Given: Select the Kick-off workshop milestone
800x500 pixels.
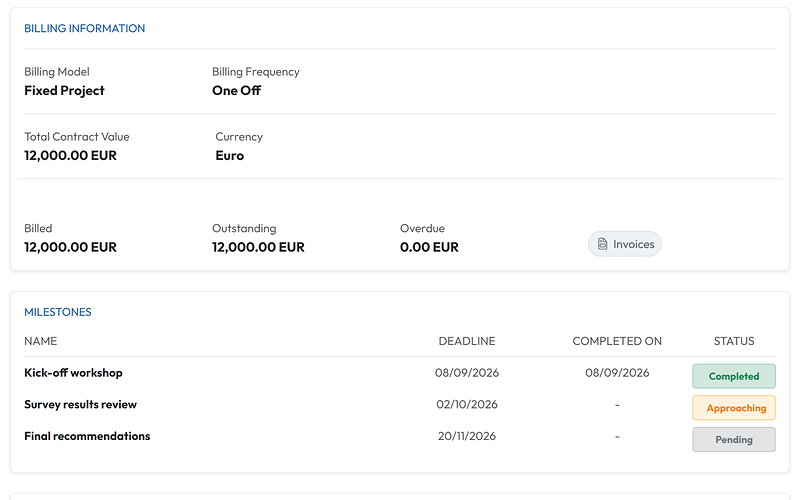Looking at the screenshot, I should (x=73, y=372).
